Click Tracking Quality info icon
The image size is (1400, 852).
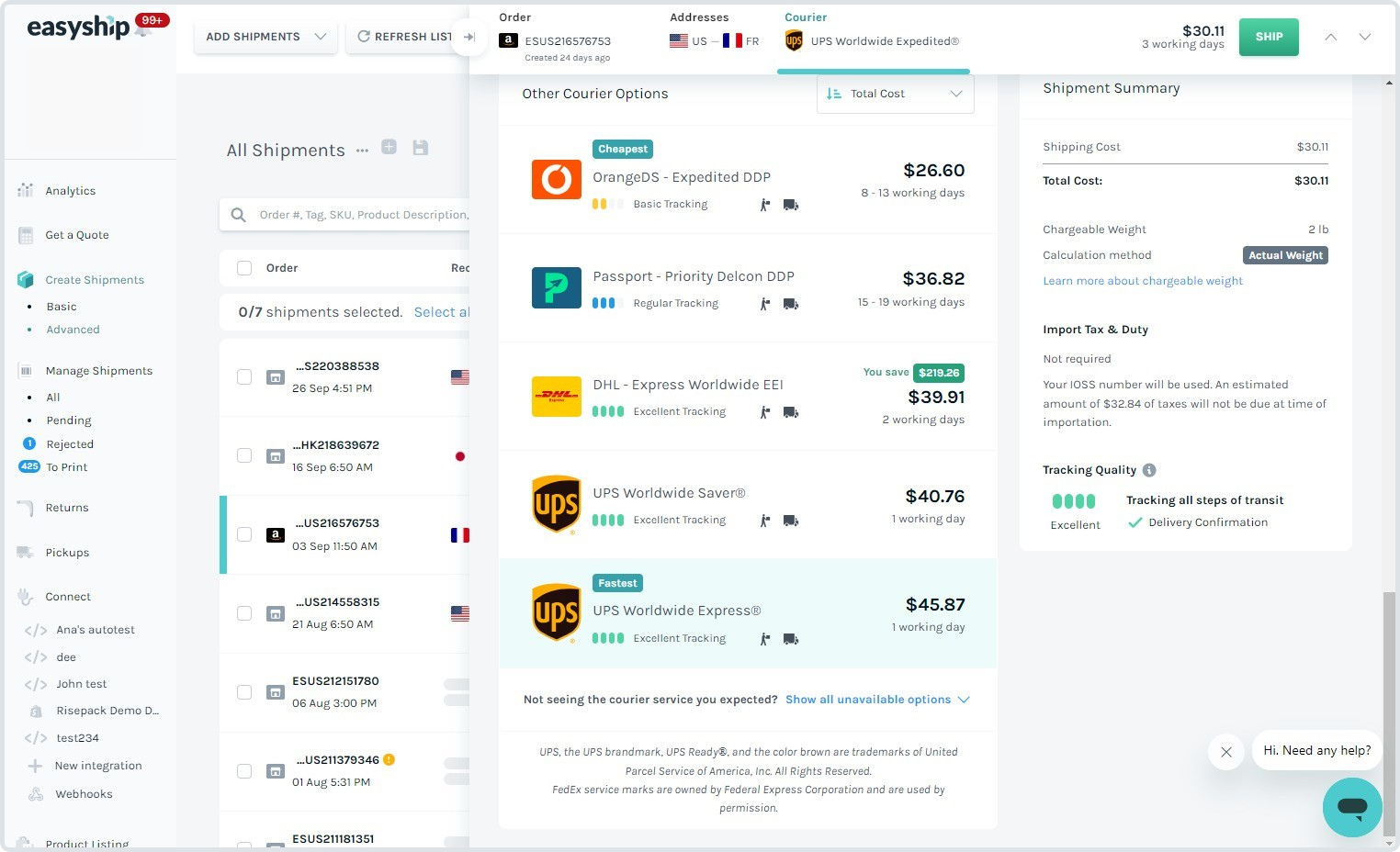coord(1149,470)
